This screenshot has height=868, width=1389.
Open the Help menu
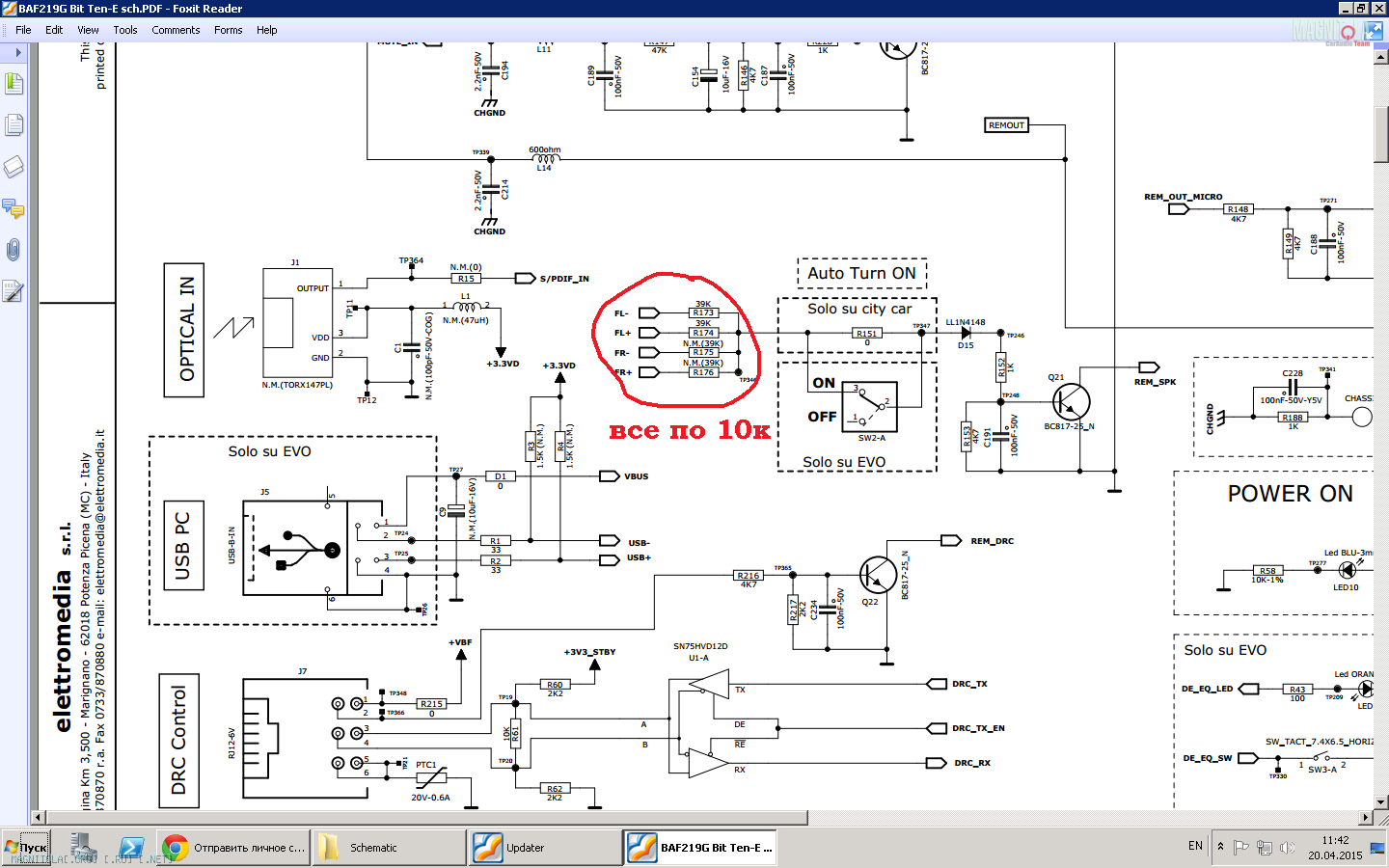pyautogui.click(x=267, y=30)
